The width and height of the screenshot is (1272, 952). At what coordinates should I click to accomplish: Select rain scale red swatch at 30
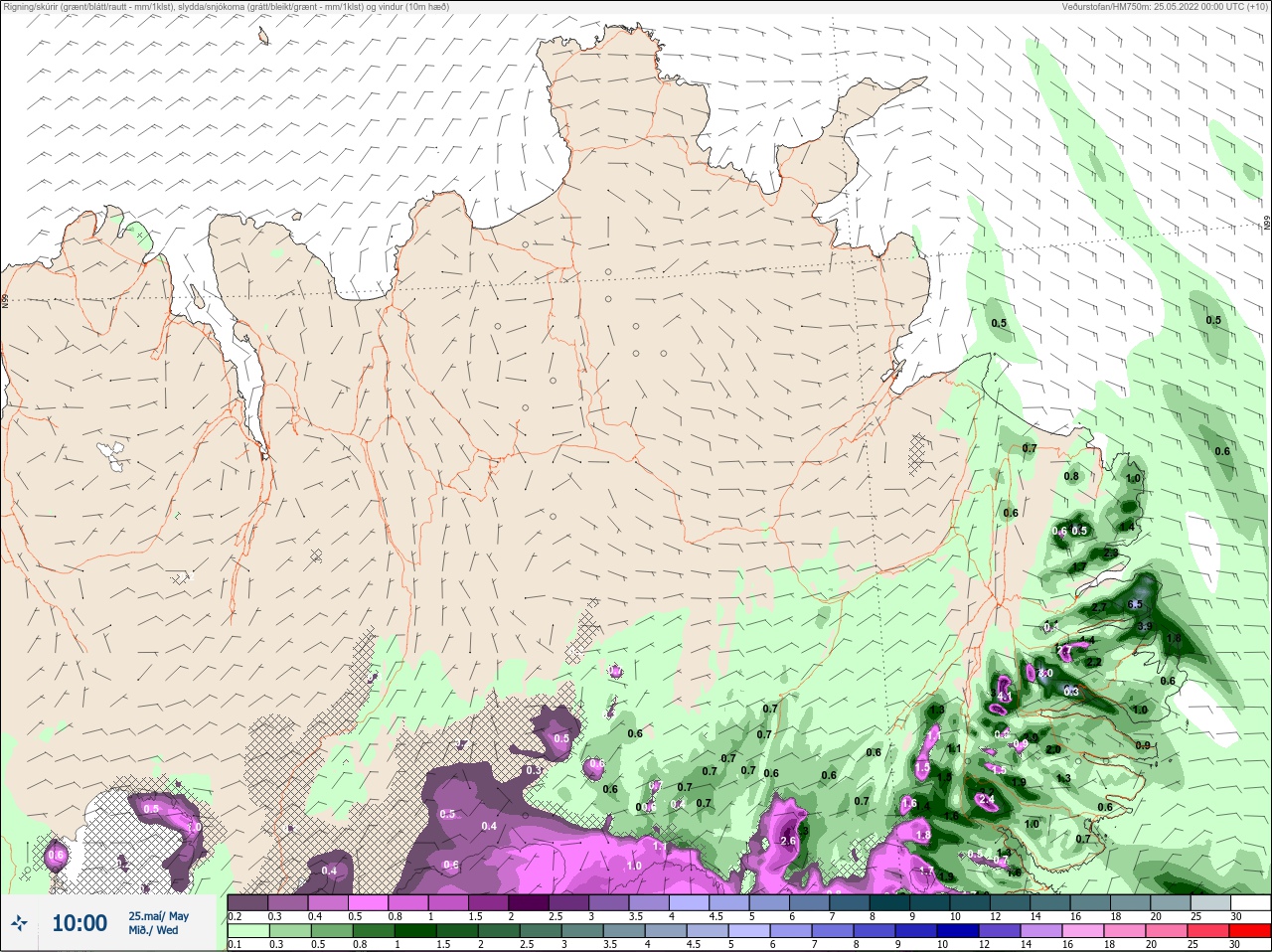click(x=1250, y=930)
